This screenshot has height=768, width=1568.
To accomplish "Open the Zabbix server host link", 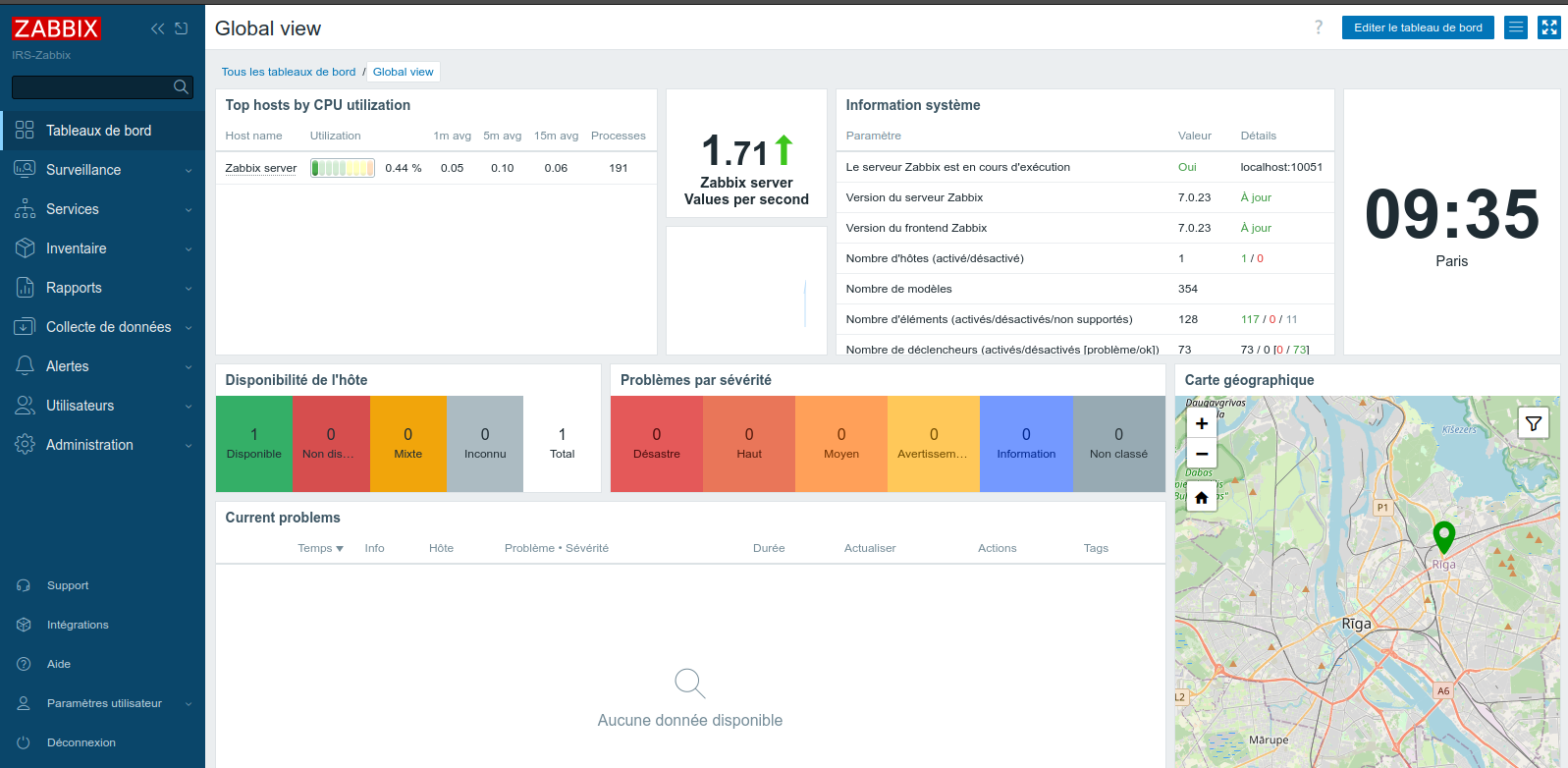I will click(261, 168).
